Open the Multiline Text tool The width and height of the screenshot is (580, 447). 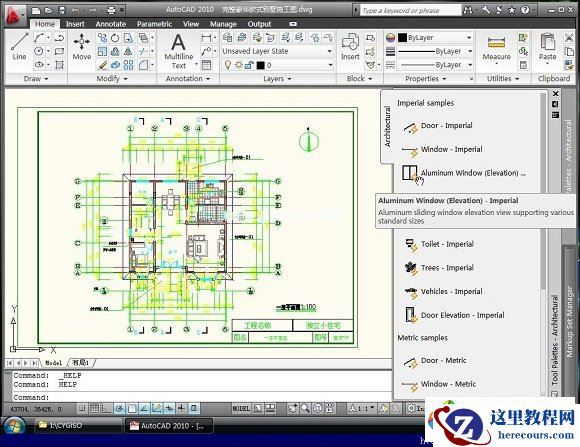click(x=178, y=51)
